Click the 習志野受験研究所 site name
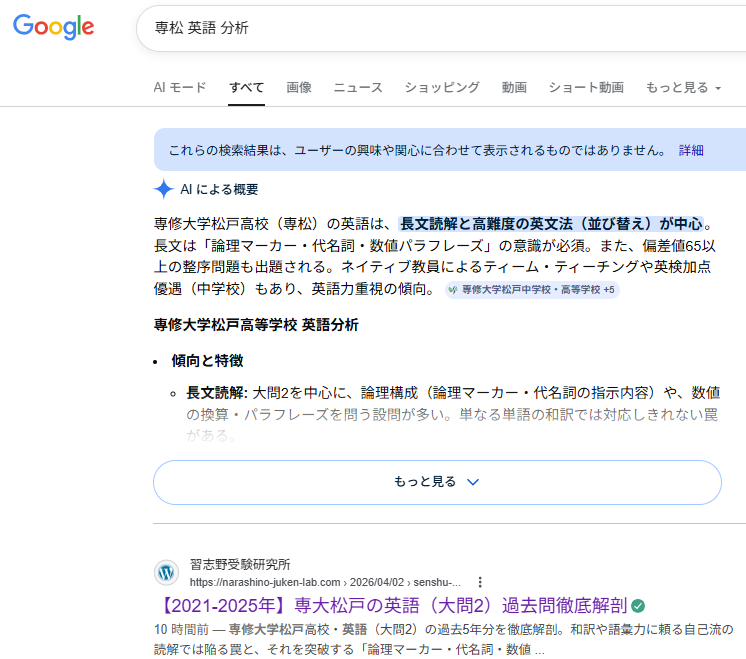Screen dimensions: 746x659 pyautogui.click(x=240, y=564)
